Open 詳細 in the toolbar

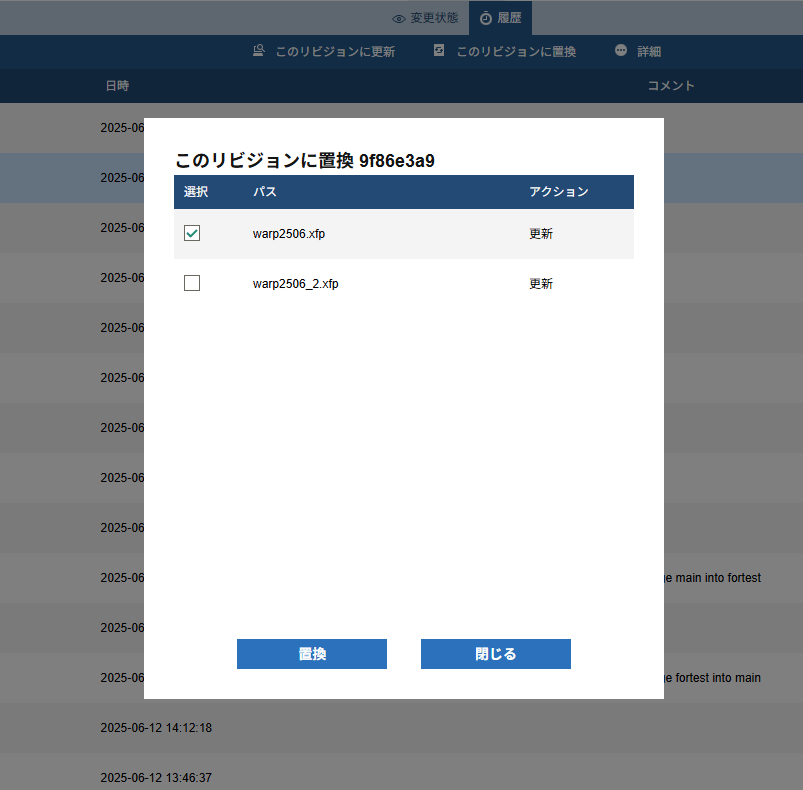[x=638, y=51]
